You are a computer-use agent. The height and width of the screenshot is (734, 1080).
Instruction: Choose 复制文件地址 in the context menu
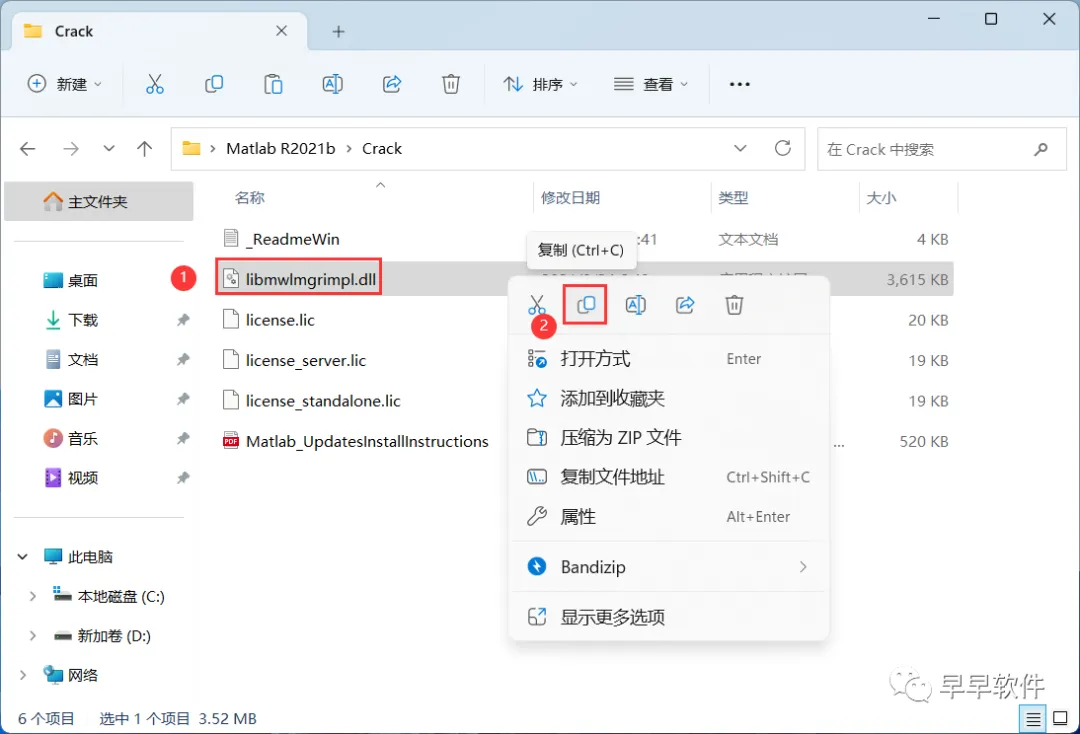coord(668,476)
